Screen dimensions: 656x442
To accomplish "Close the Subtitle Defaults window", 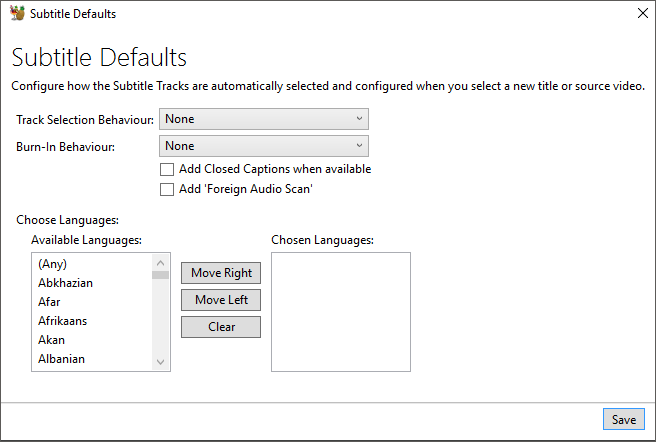I will coord(641,14).
